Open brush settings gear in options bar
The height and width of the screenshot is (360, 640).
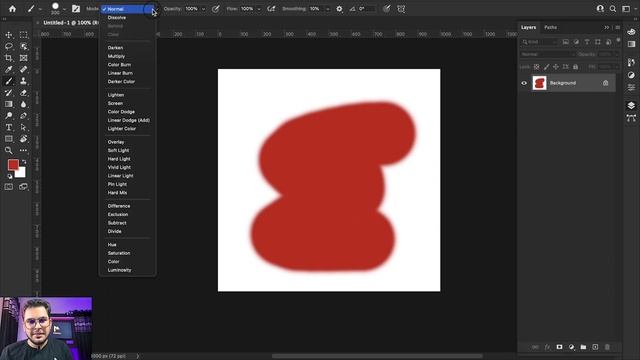coord(339,9)
